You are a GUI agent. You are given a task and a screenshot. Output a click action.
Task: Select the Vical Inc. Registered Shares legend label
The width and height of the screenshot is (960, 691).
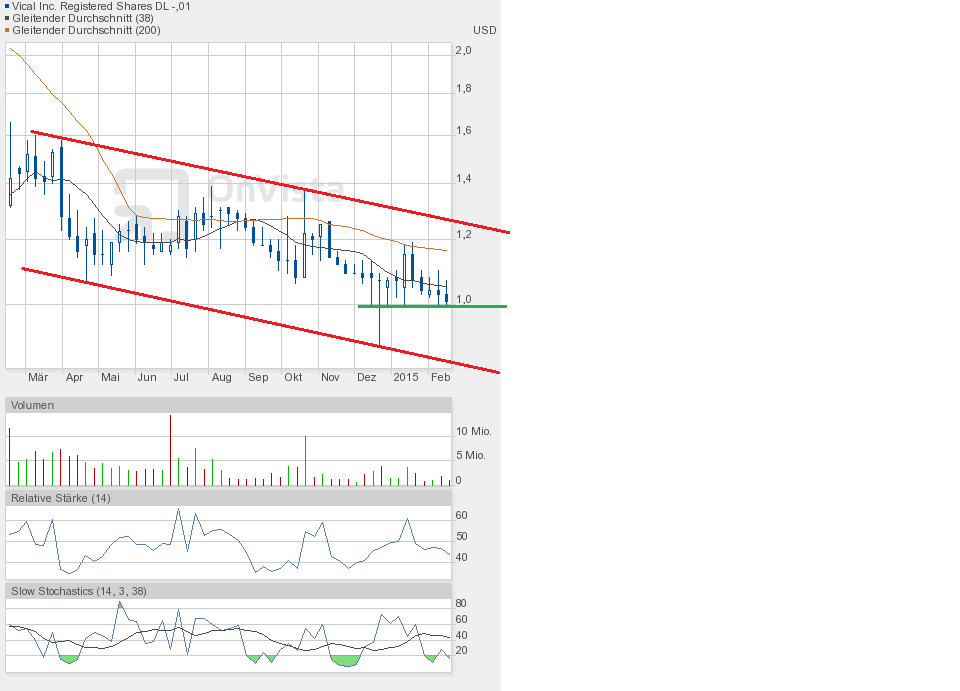click(x=101, y=6)
